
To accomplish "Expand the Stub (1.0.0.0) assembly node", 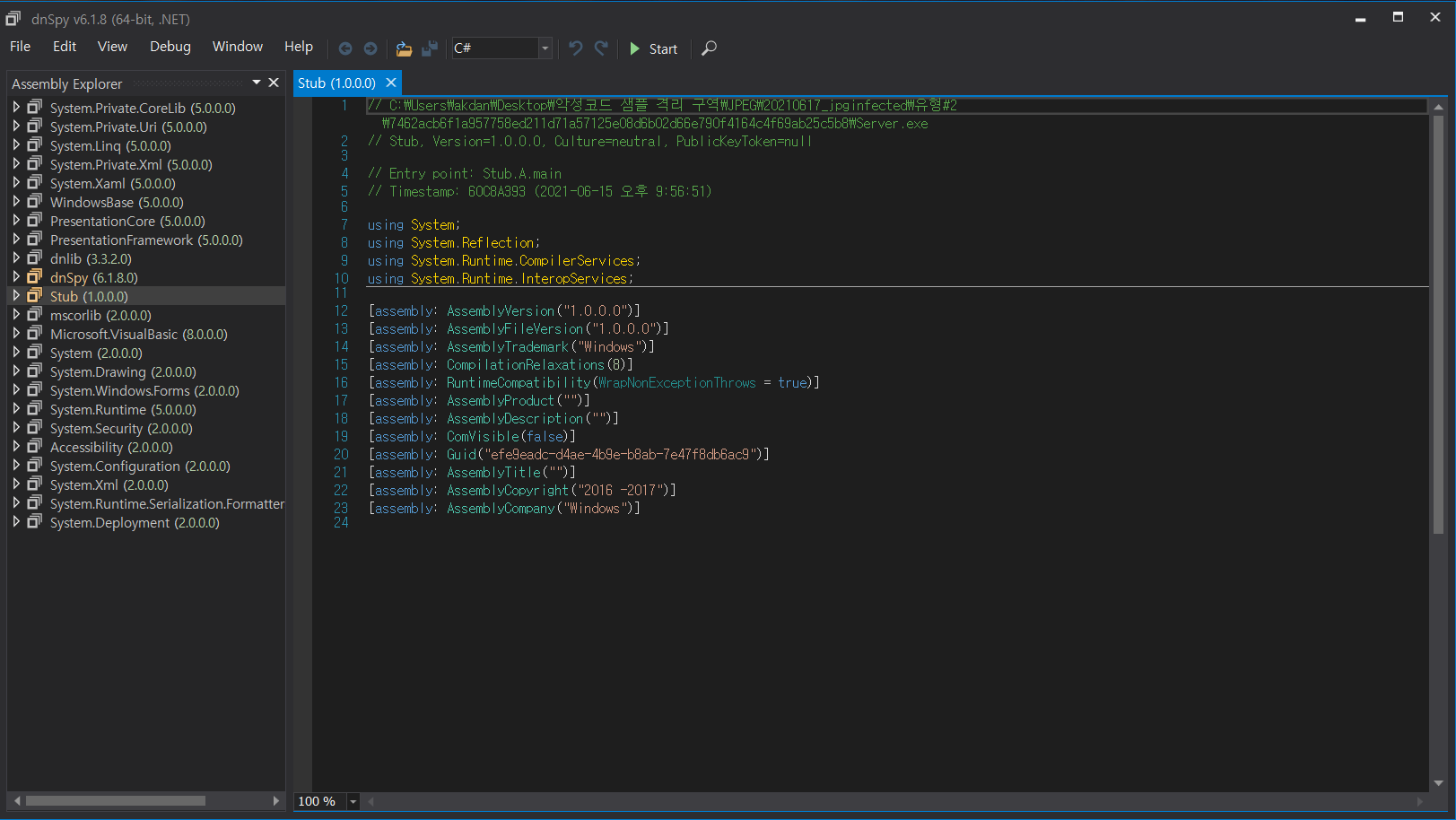I will point(16,295).
